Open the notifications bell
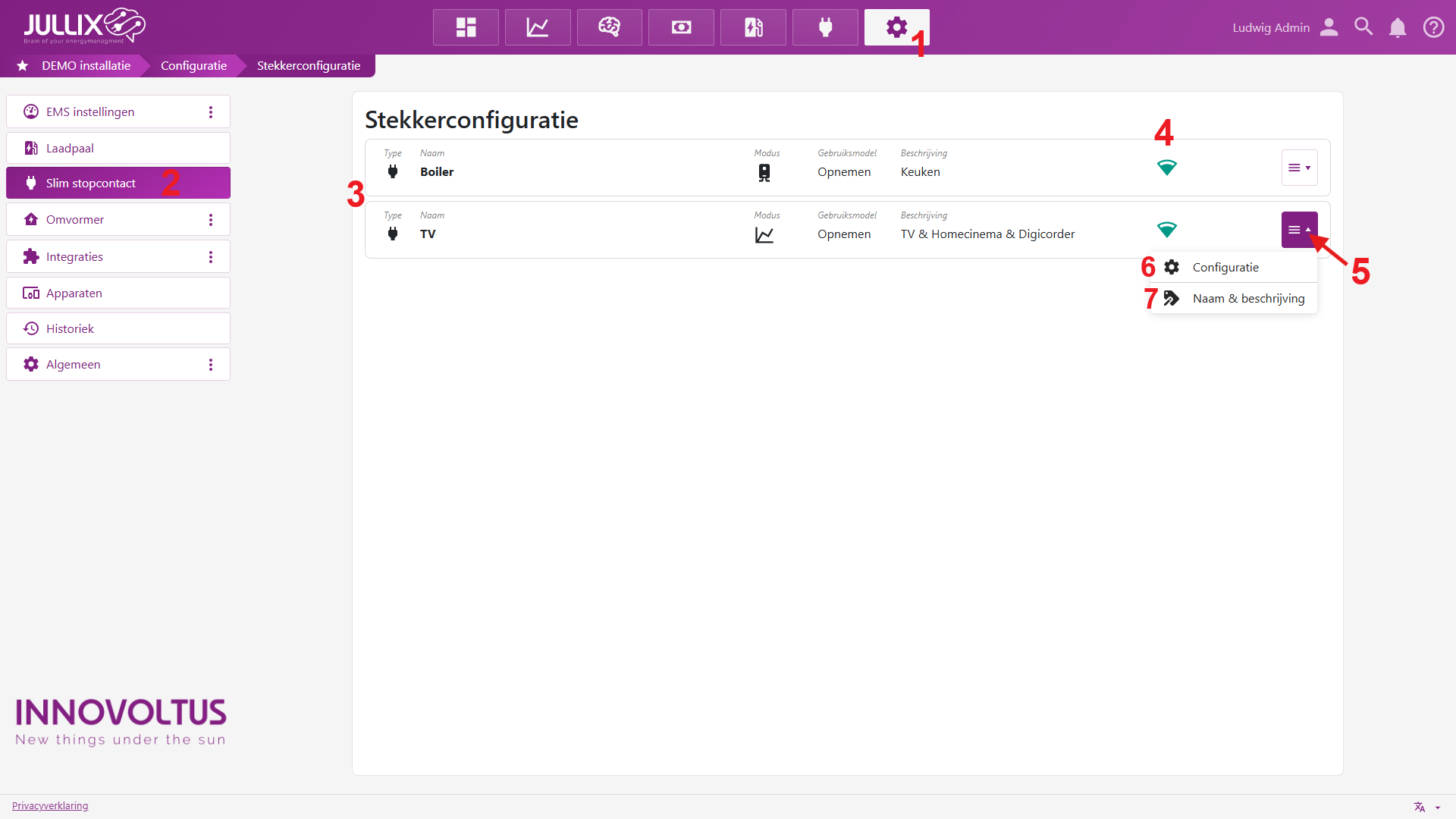Image resolution: width=1456 pixels, height=819 pixels. pos(1398,27)
